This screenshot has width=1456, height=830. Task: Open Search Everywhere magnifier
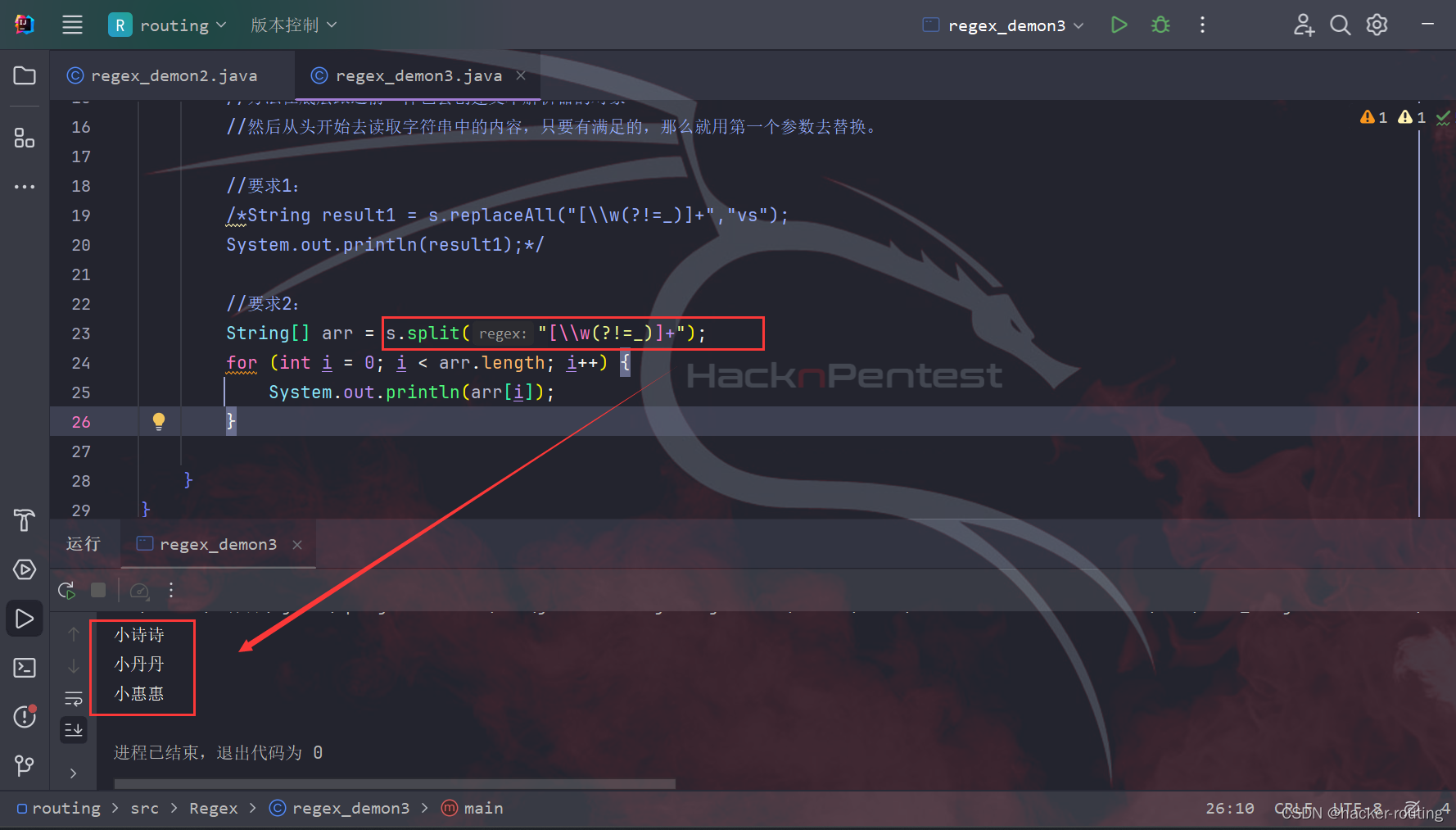[1341, 25]
